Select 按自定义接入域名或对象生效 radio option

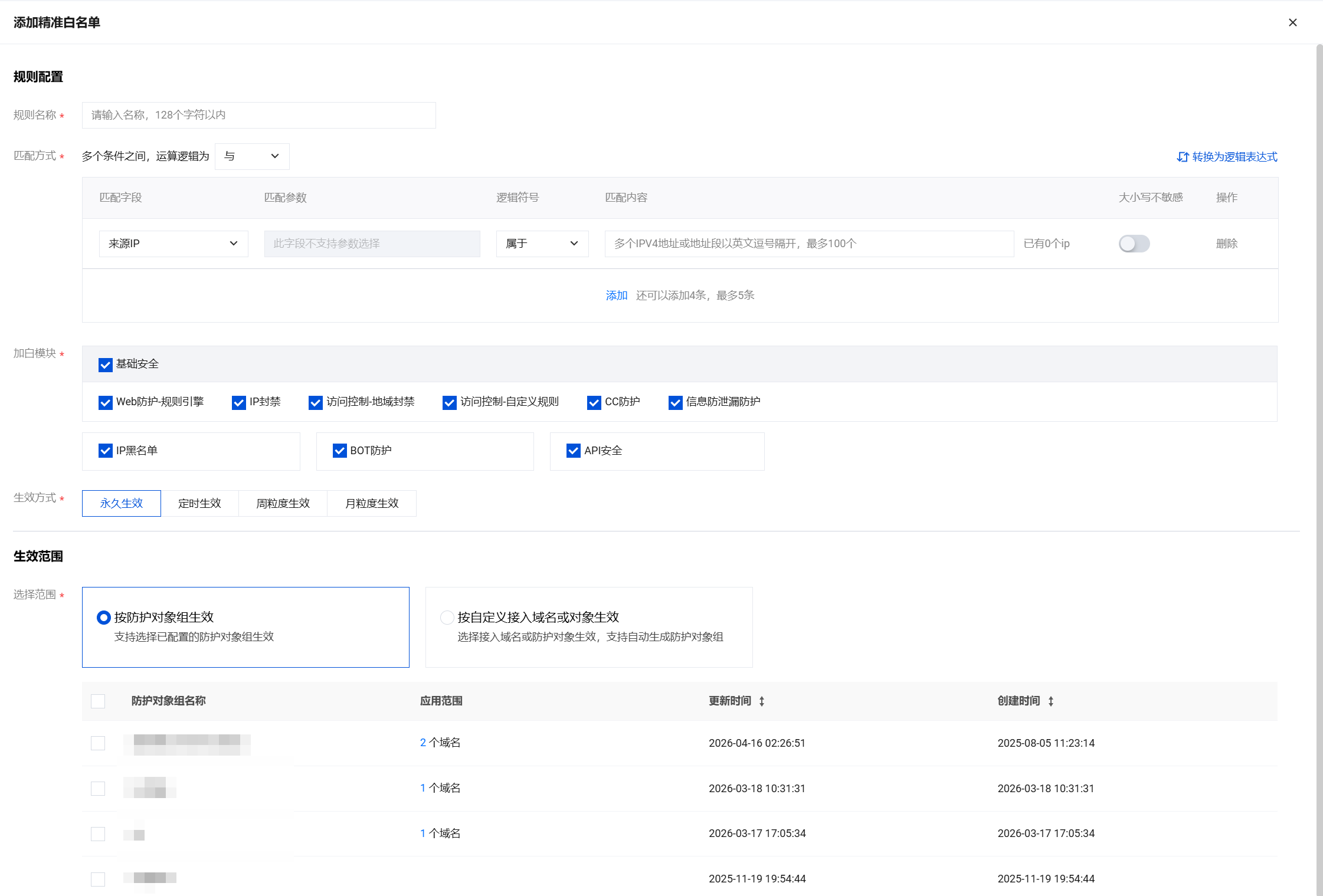[x=447, y=618]
